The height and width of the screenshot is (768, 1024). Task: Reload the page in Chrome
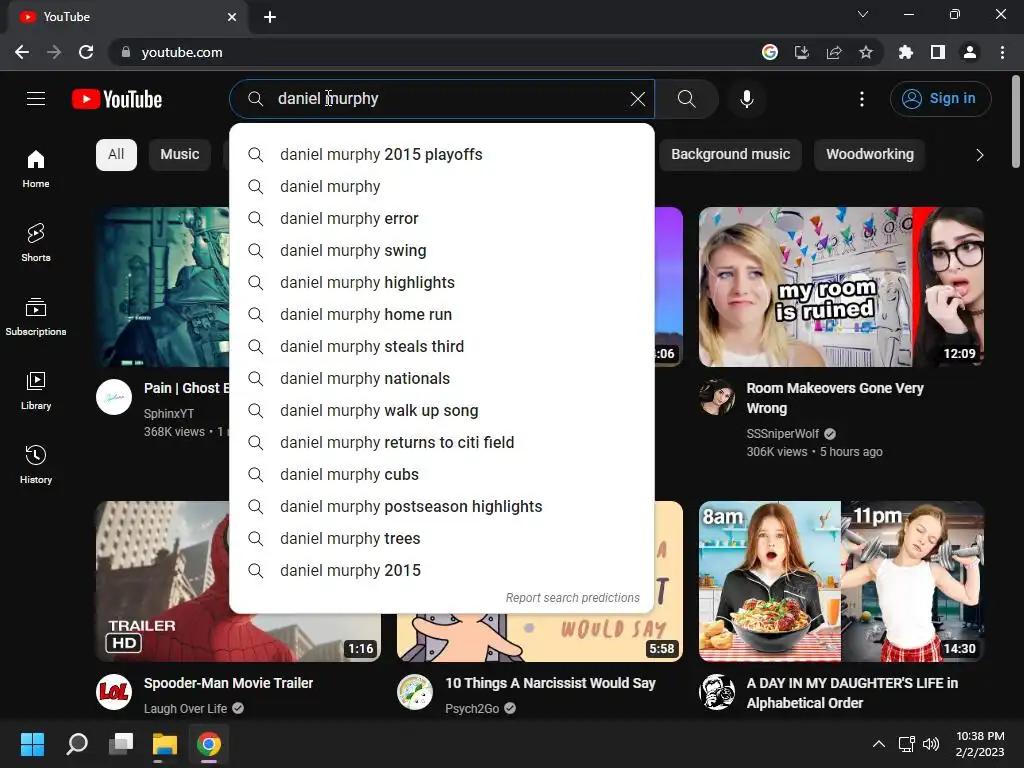(86, 52)
